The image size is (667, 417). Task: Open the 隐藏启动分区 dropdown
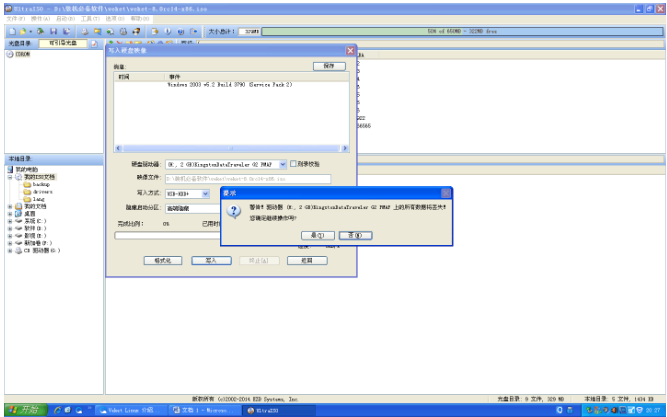click(x=193, y=209)
